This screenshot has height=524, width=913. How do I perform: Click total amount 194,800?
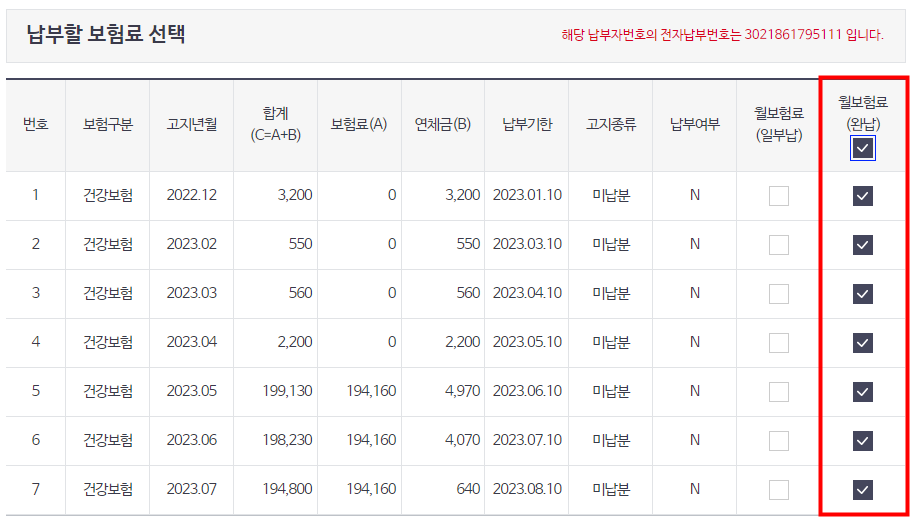tap(288, 488)
